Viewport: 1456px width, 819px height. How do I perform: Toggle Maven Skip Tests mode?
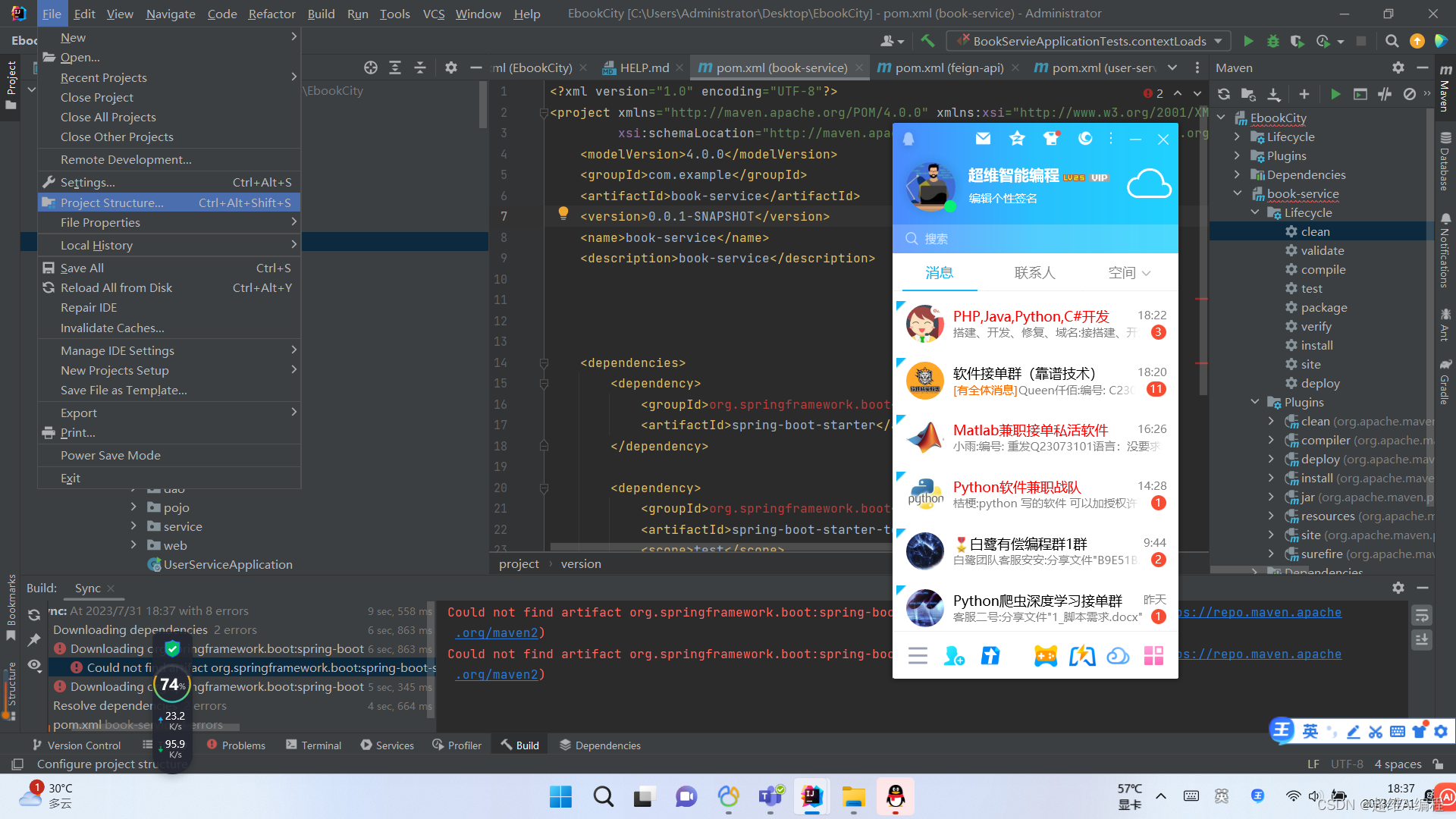1409,94
